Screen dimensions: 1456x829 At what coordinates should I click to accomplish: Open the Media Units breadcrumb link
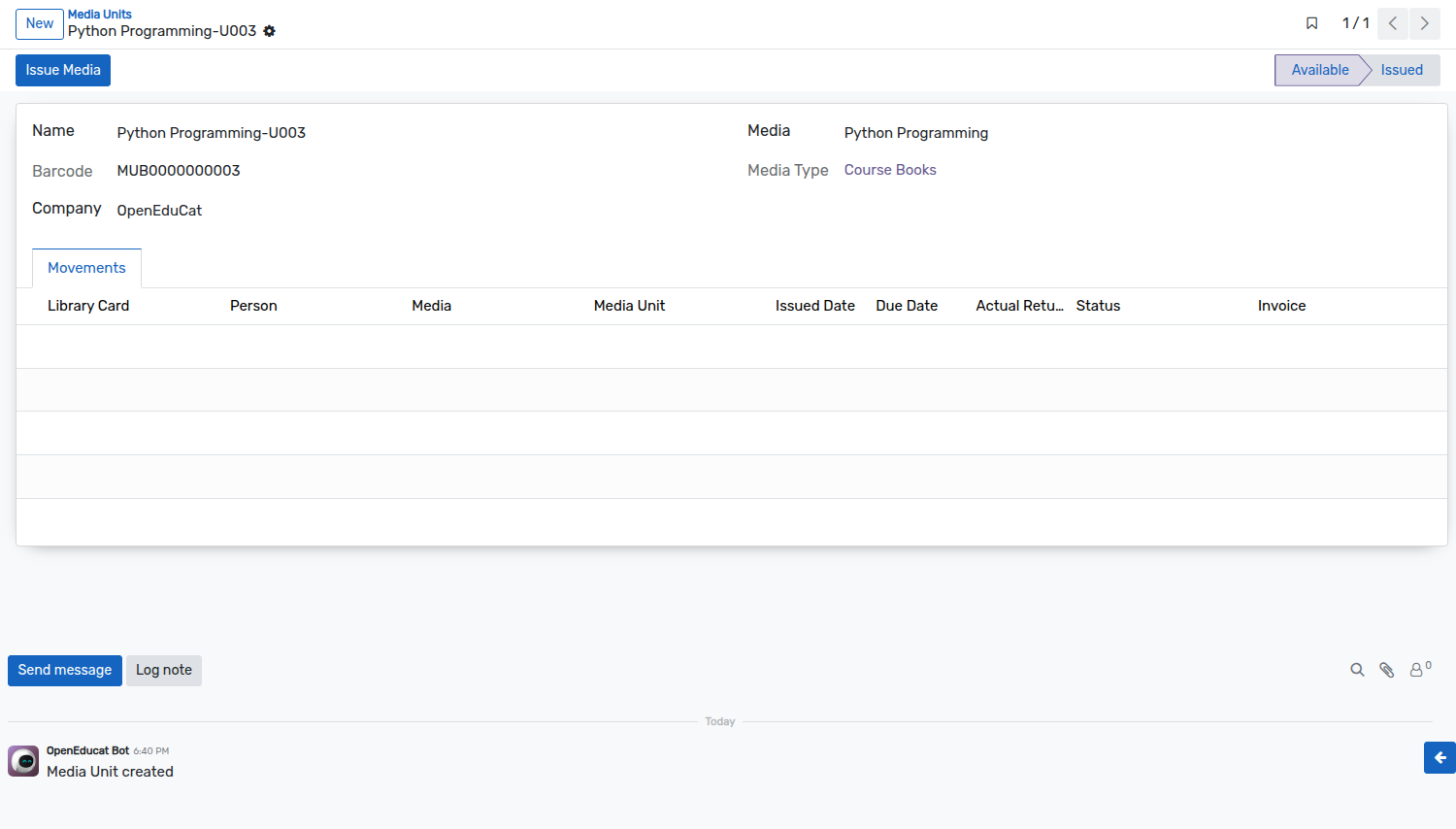pos(100,15)
